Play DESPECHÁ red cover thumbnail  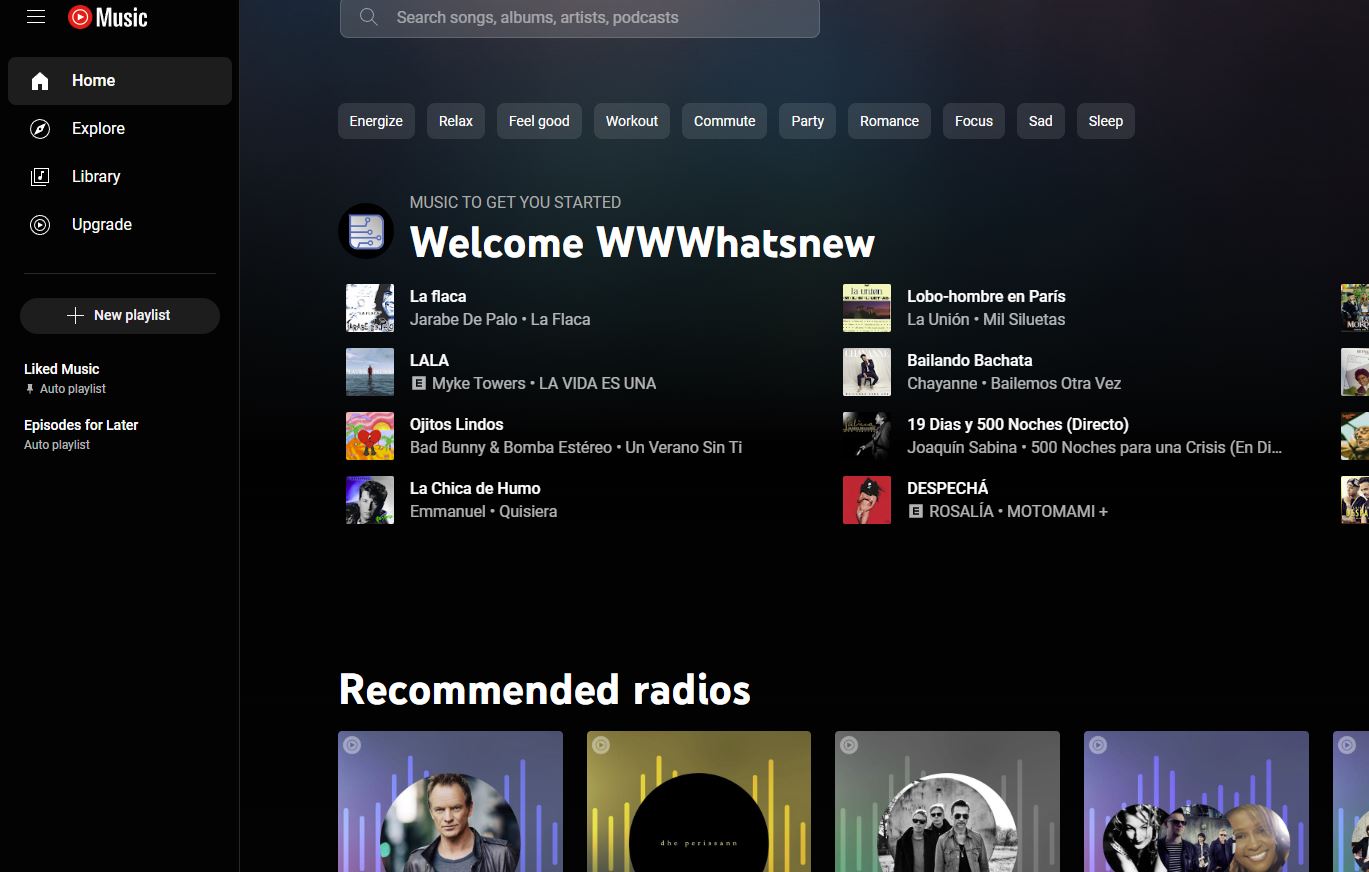[x=867, y=500]
